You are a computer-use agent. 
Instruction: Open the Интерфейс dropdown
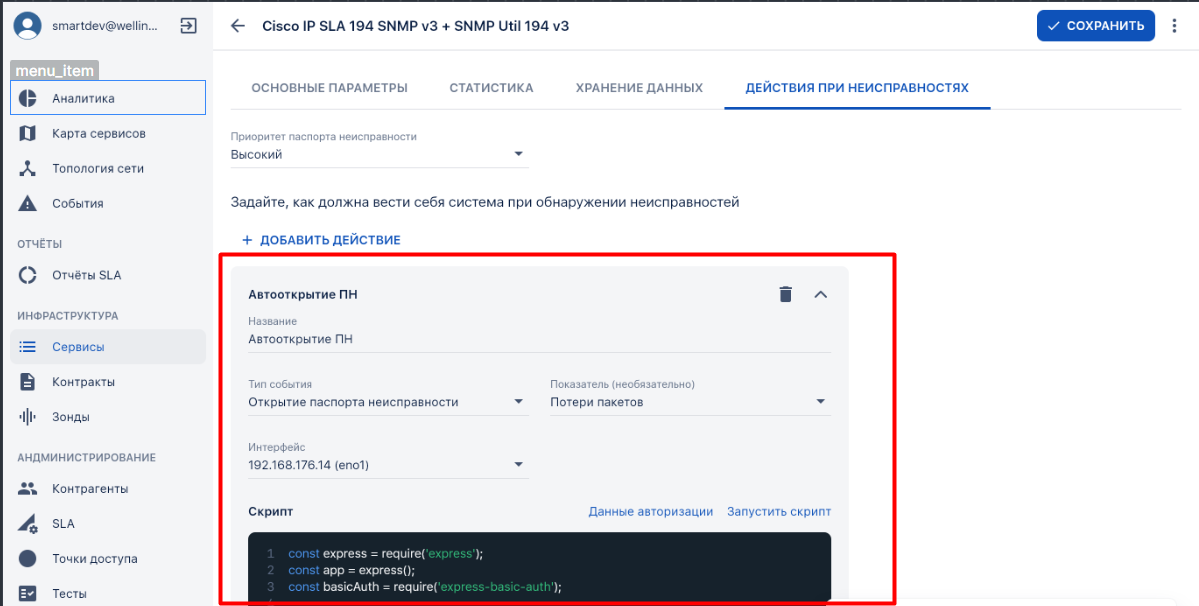pos(388,465)
